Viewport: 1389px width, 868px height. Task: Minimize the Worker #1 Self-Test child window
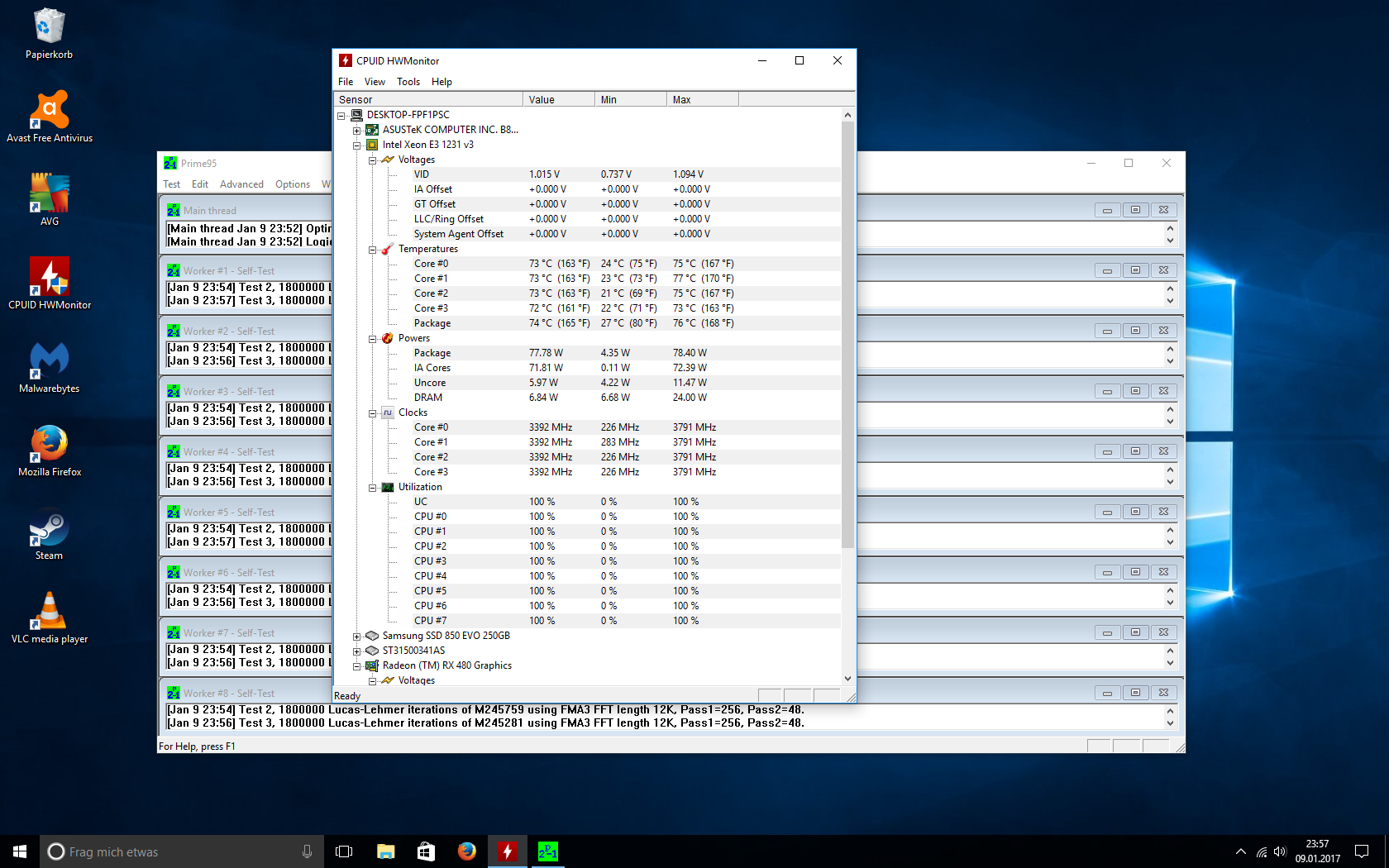coord(1107,270)
